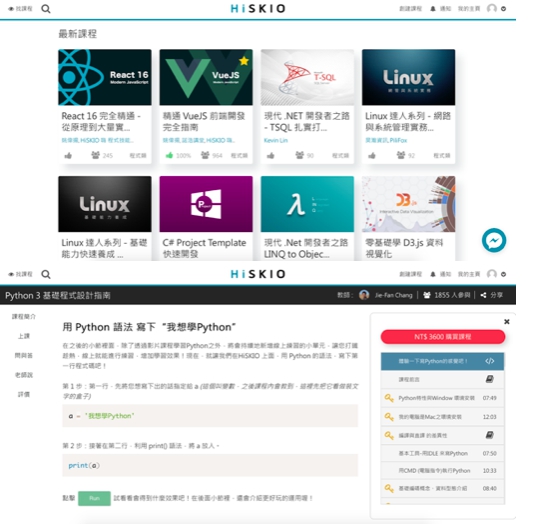Viewport: 538px width, 524px height.
Task: Click the thumbs-up icon on React 16 card
Action: 68,155
